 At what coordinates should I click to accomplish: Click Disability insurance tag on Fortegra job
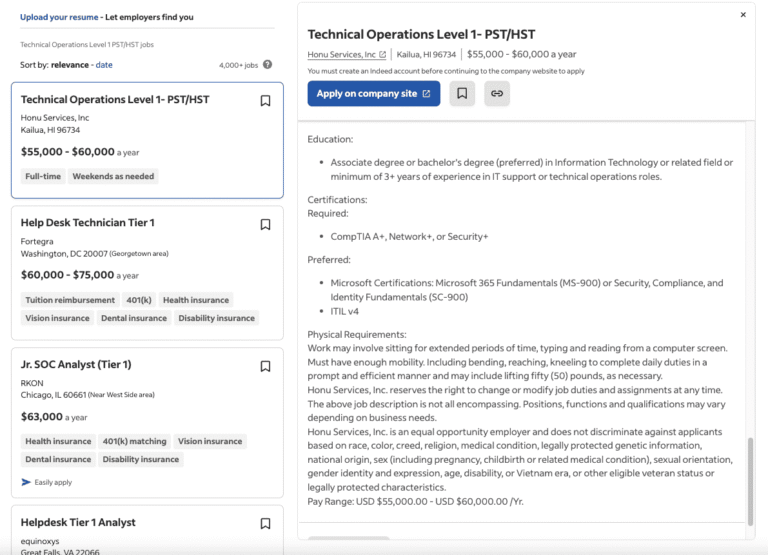click(216, 318)
